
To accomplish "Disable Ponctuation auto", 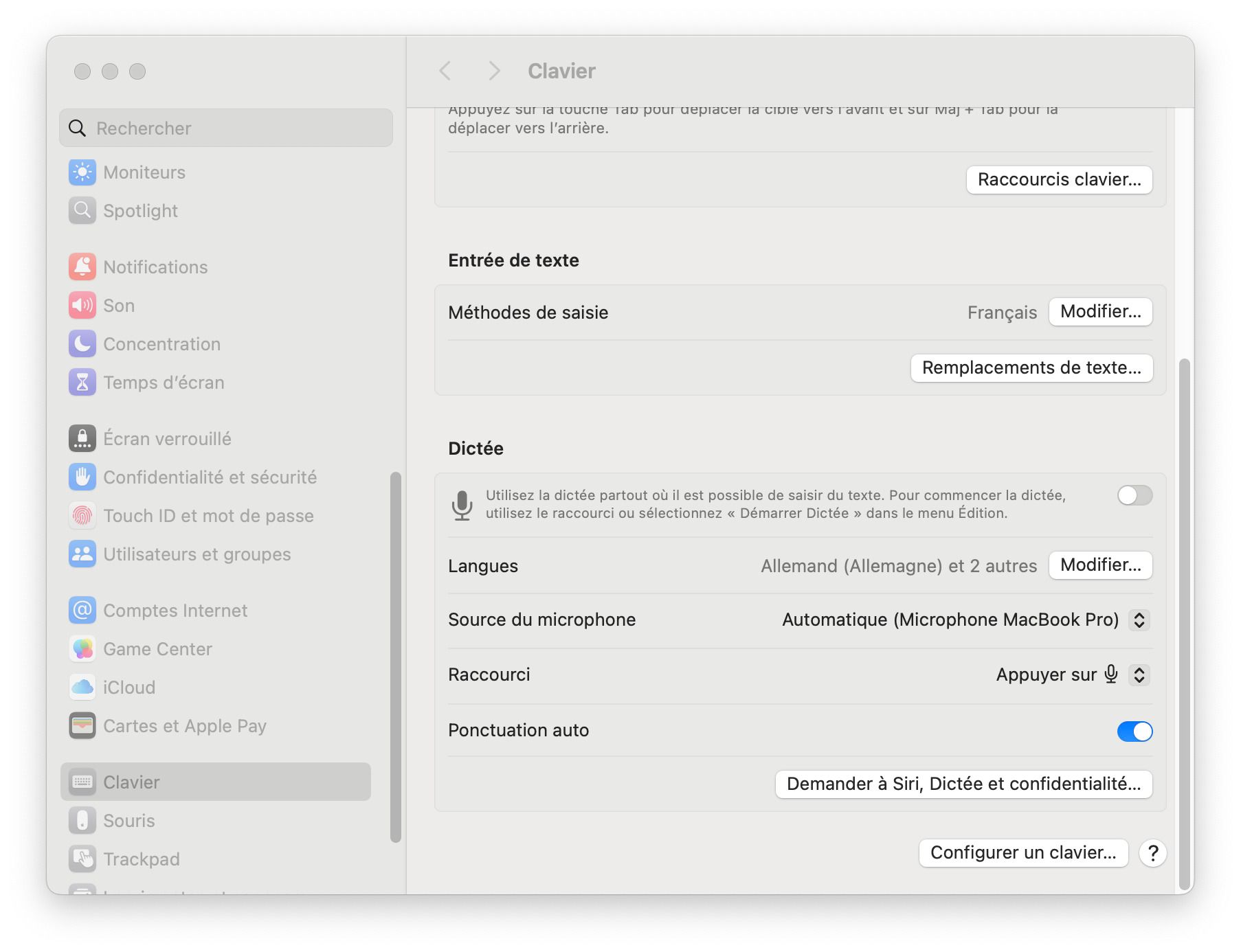I will pos(1134,732).
